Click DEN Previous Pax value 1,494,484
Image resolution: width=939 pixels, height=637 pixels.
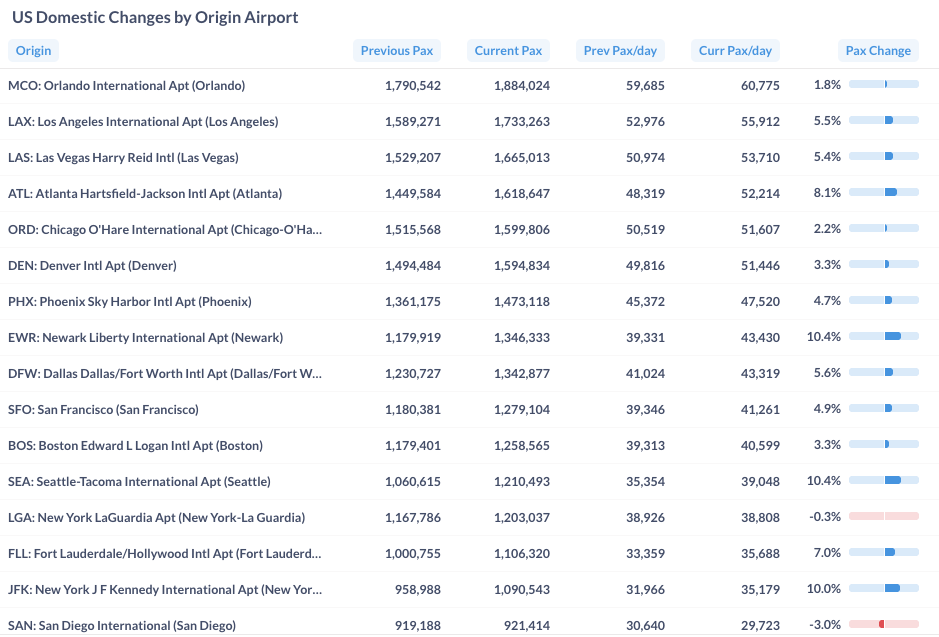click(412, 266)
